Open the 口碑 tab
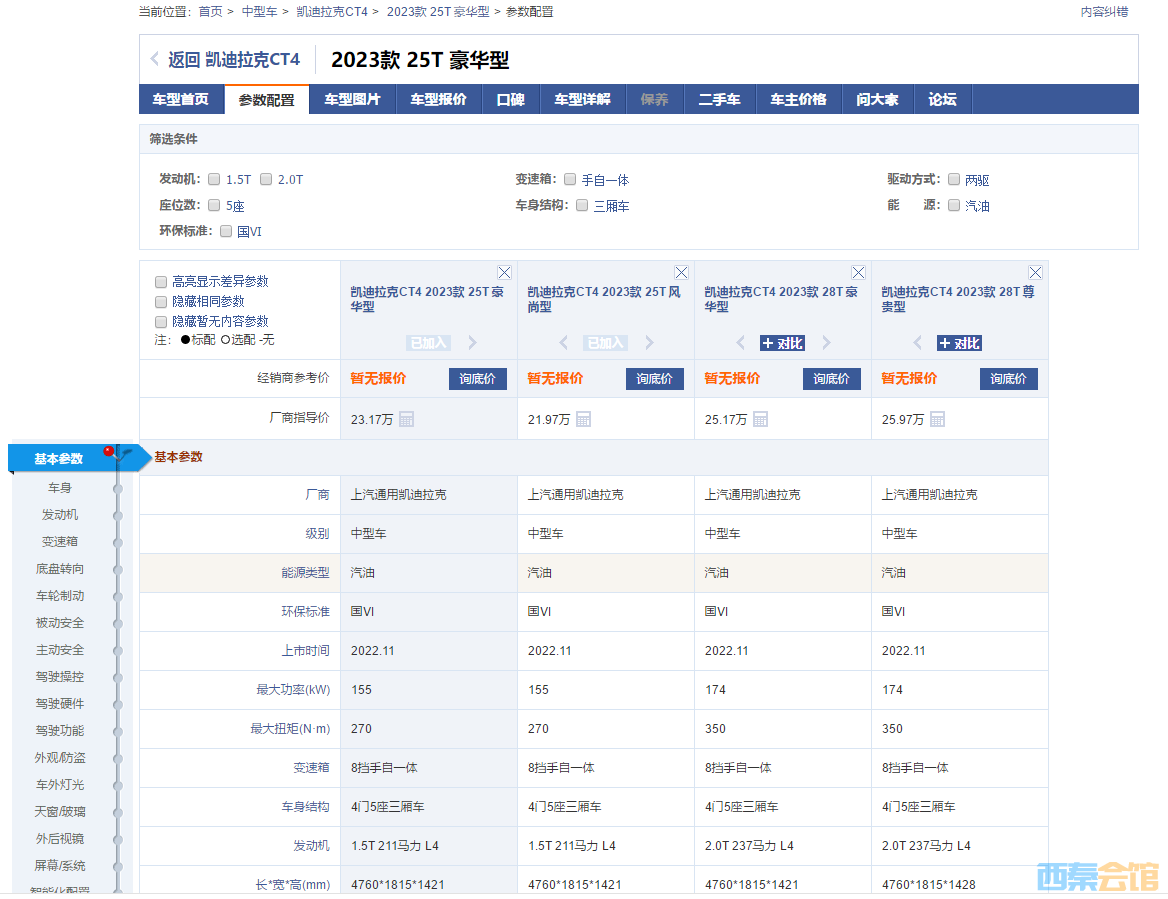 510,99
